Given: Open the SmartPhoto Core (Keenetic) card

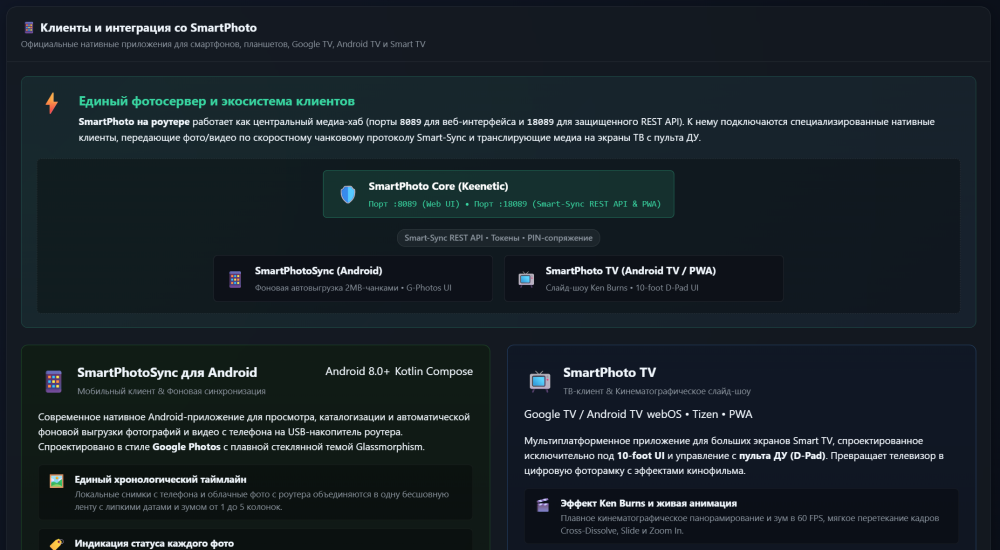Looking at the screenshot, I should [498, 194].
